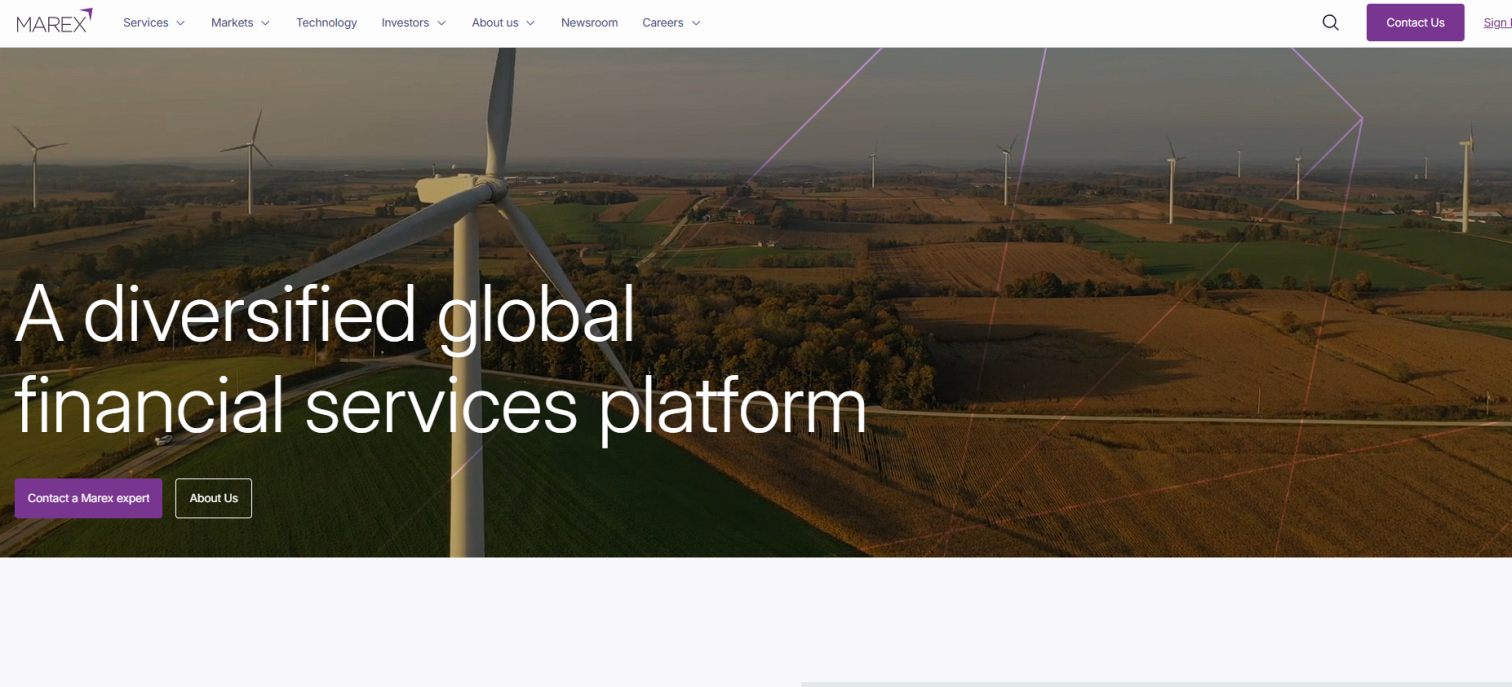
Task: Open the Investors menu label
Action: click(x=405, y=23)
